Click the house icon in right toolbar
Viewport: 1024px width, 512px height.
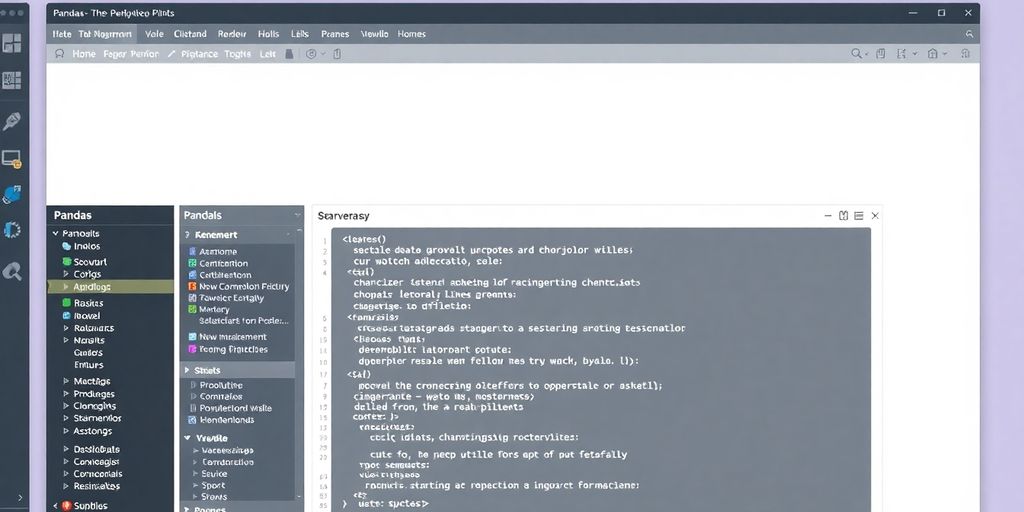click(933, 54)
